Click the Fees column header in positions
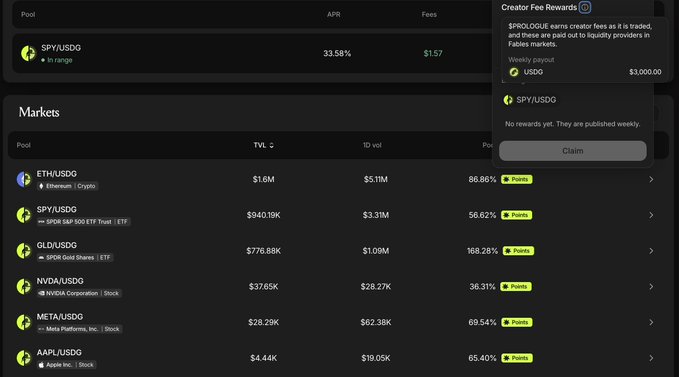 point(429,15)
